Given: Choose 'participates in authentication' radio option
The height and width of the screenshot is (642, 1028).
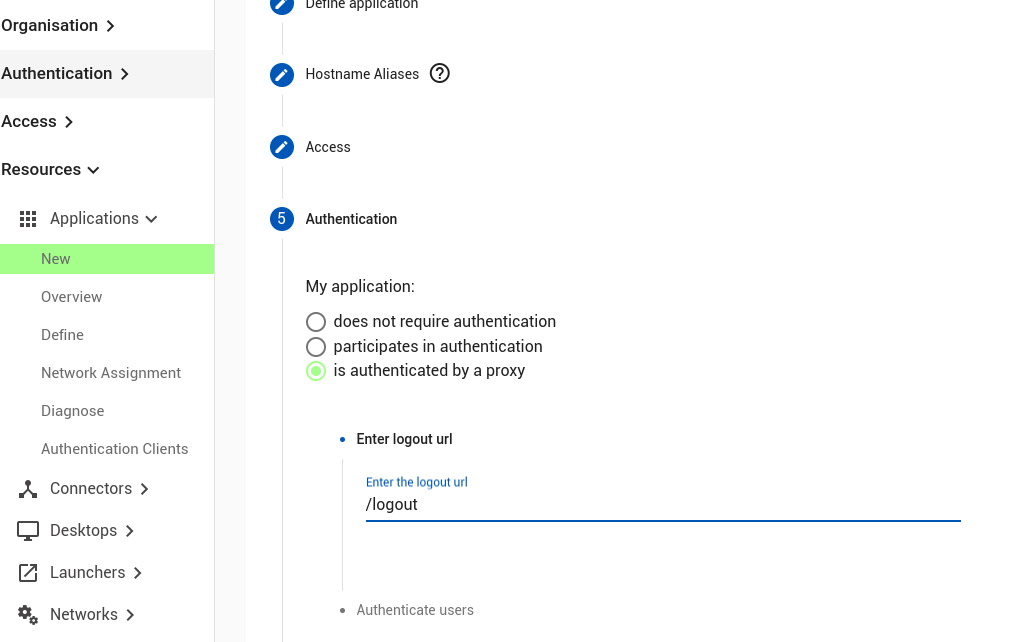Looking at the screenshot, I should pyautogui.click(x=316, y=347).
